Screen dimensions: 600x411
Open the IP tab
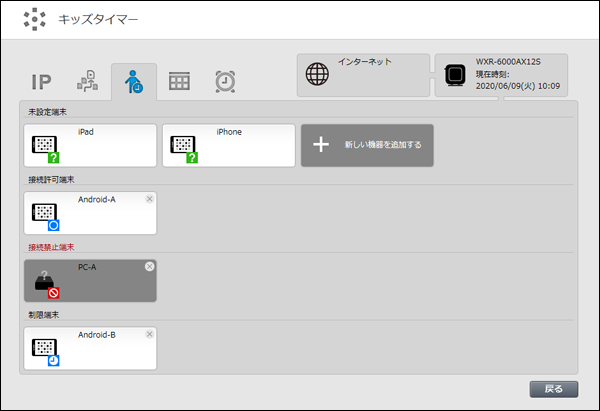pos(41,82)
